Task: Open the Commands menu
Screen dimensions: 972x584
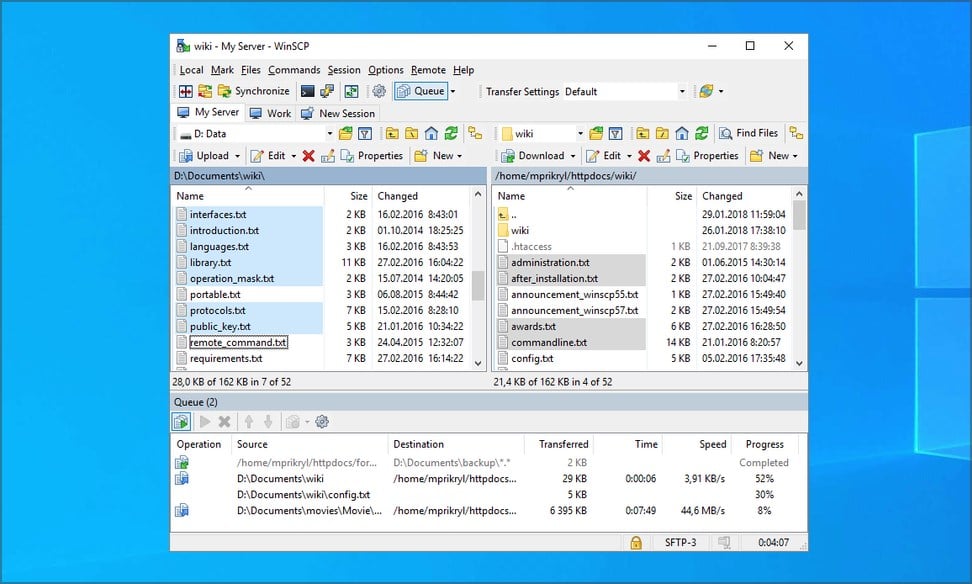Action: pos(294,70)
